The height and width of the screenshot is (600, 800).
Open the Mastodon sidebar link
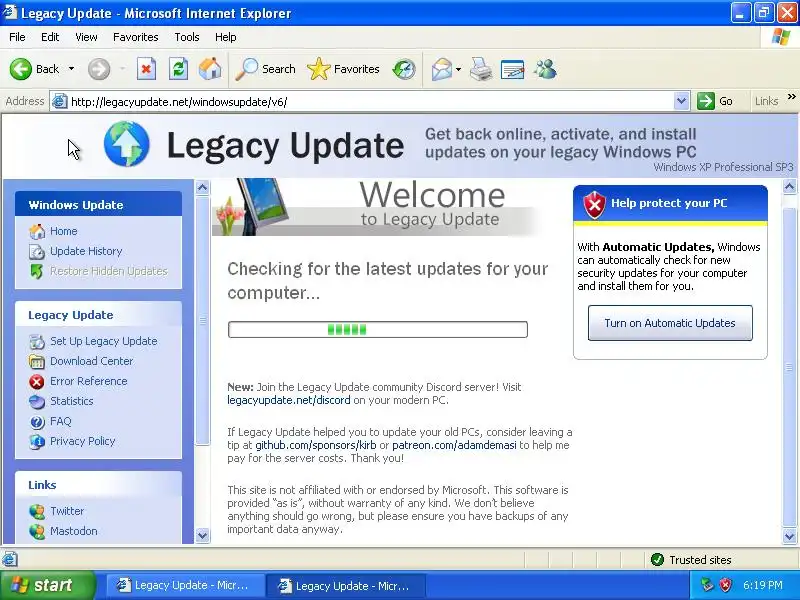click(x=73, y=531)
